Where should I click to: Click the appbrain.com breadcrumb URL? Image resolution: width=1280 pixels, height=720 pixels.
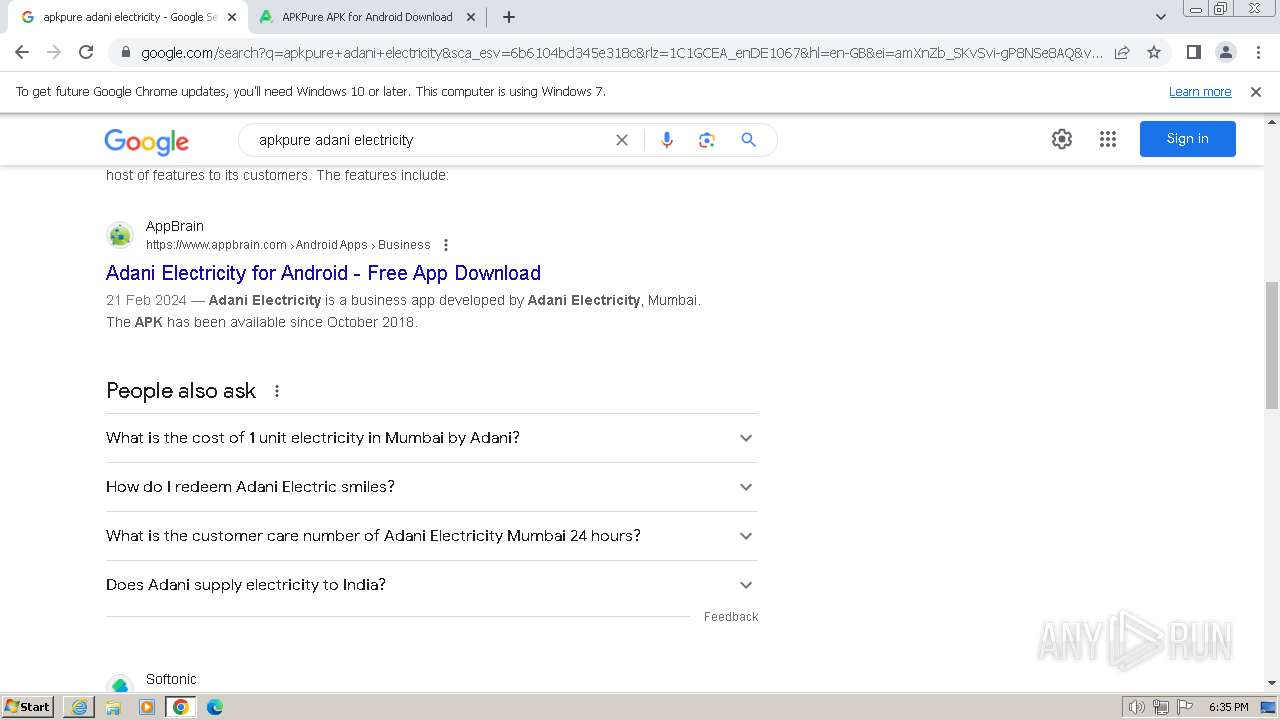point(288,245)
